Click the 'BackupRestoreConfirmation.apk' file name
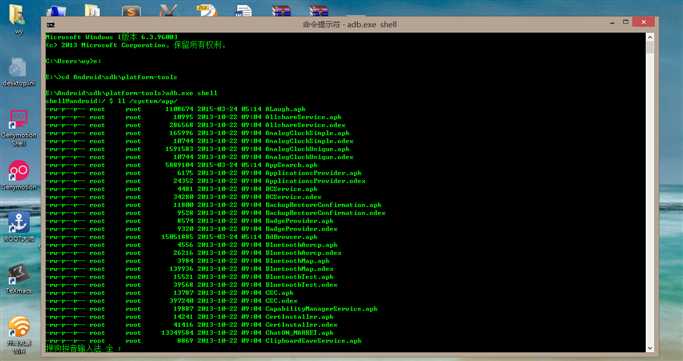683x361 pixels. click(x=323, y=205)
